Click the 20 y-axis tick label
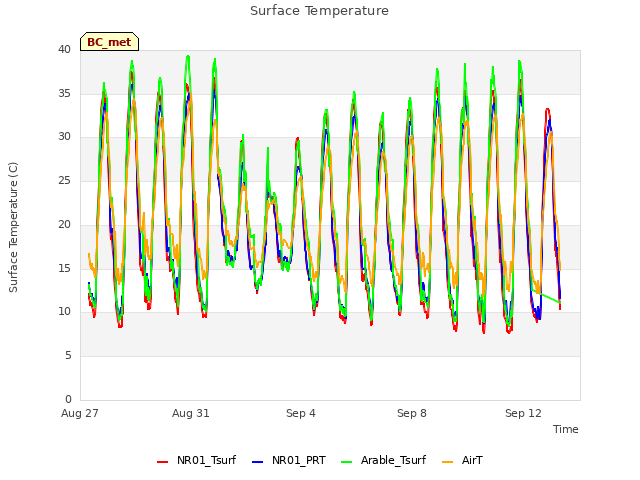This screenshot has height=480, width=640. [64, 224]
